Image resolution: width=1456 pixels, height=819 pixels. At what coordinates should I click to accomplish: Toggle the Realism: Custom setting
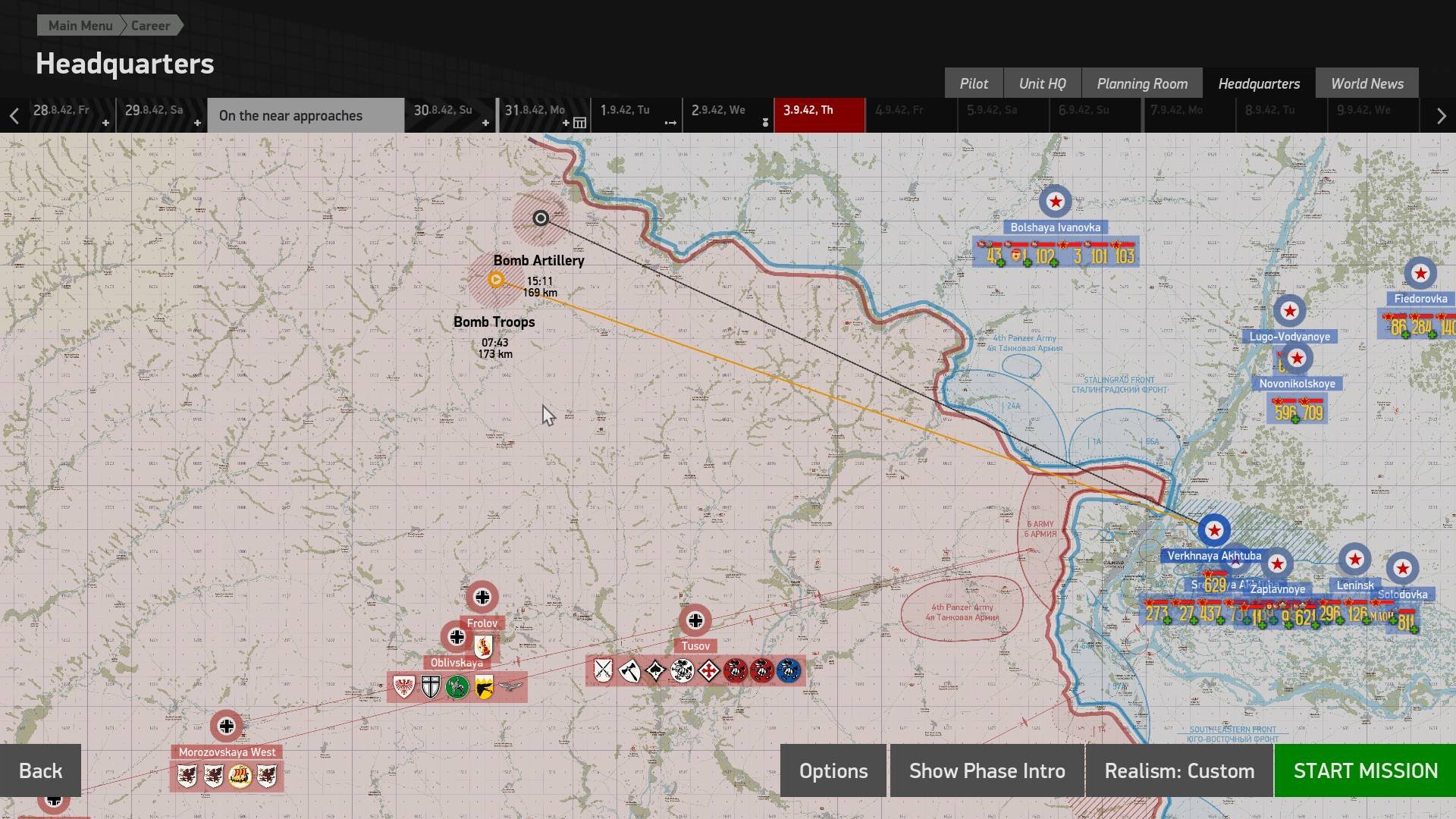[x=1179, y=770]
